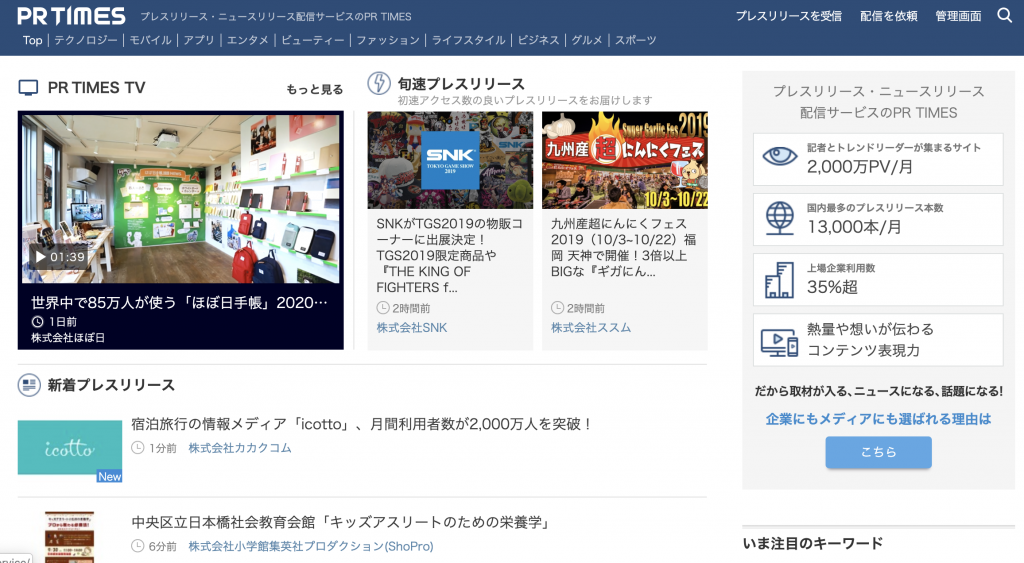Open the テクノロジー category

coord(86,40)
